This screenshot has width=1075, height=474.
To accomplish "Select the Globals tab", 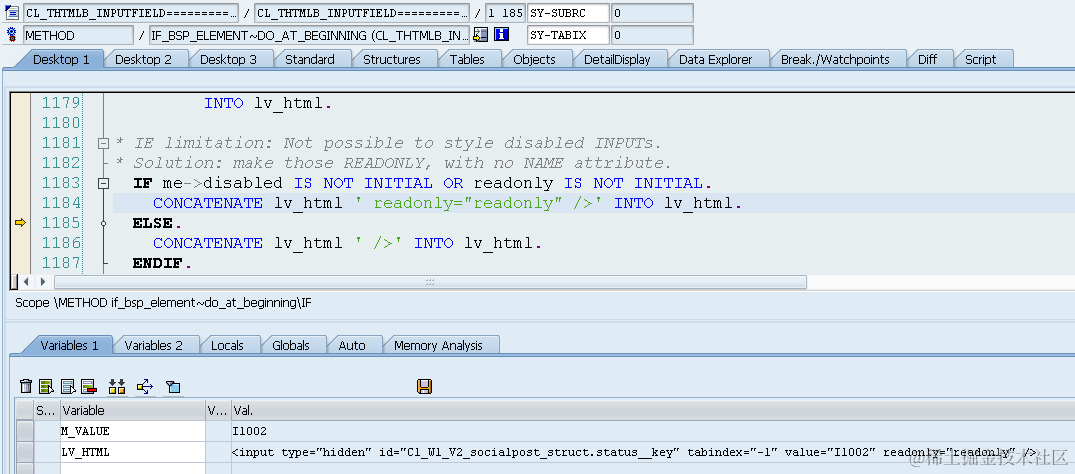I will tap(291, 345).
